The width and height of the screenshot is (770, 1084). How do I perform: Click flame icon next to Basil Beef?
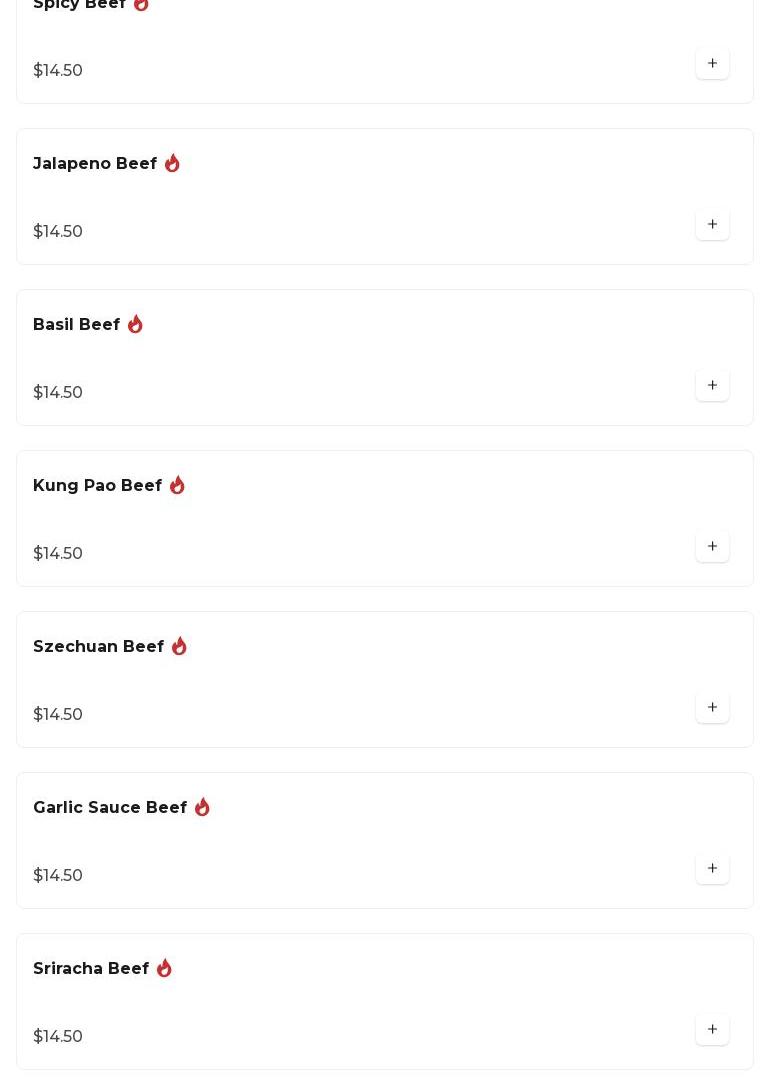[x=135, y=324]
